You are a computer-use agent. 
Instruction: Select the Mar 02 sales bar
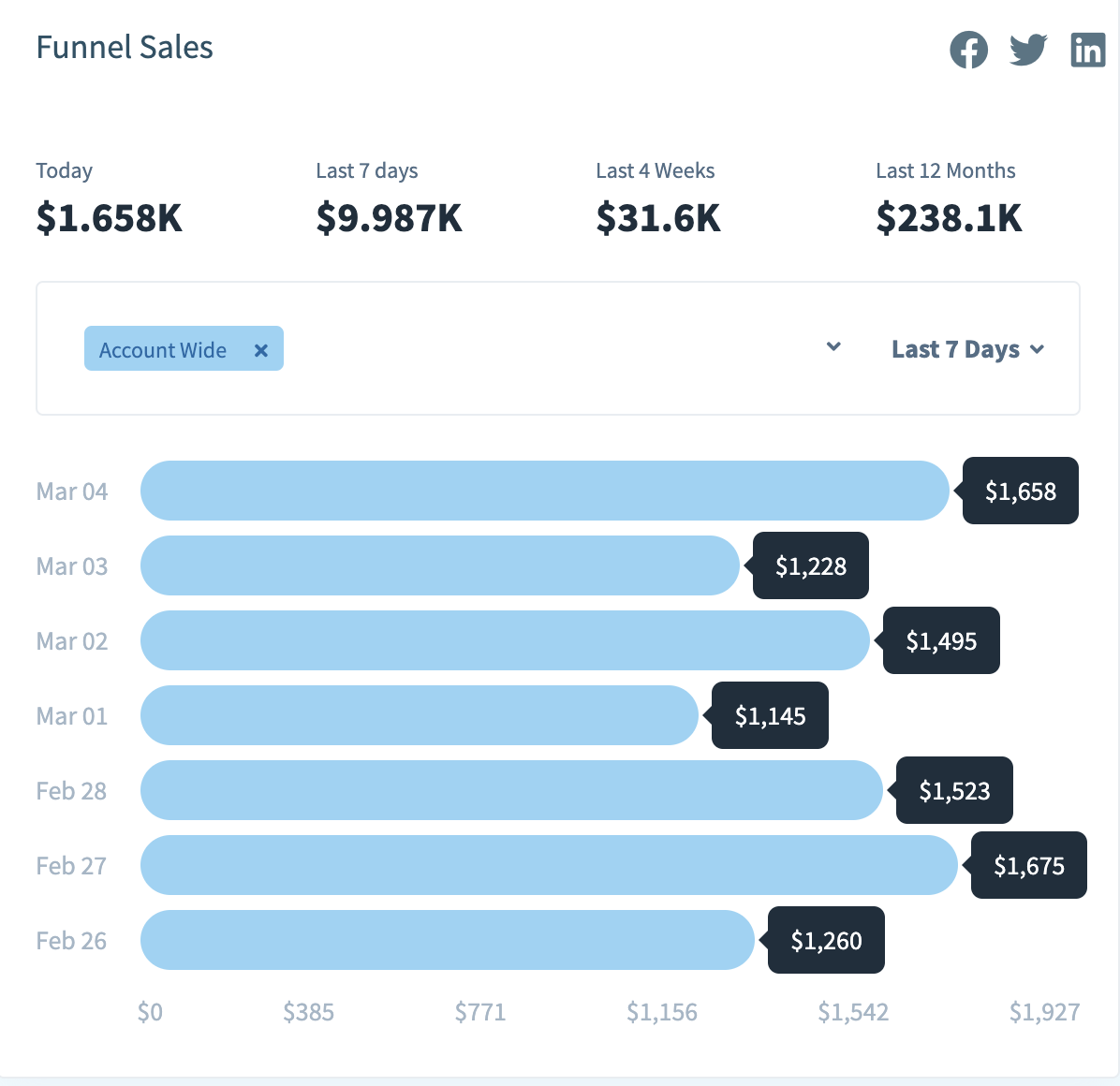[x=505, y=640]
